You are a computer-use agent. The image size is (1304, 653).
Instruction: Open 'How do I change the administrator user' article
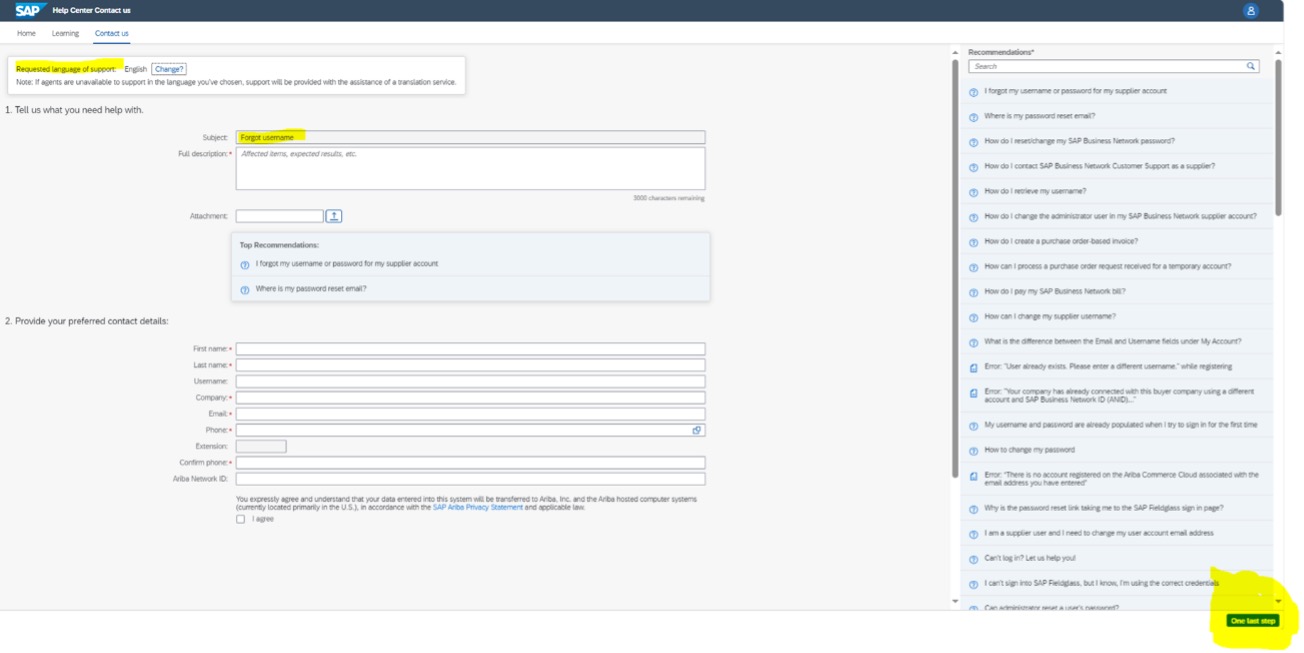(1120, 216)
